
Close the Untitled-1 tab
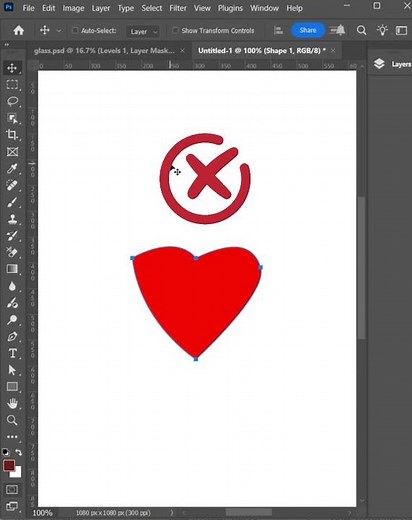point(333,51)
